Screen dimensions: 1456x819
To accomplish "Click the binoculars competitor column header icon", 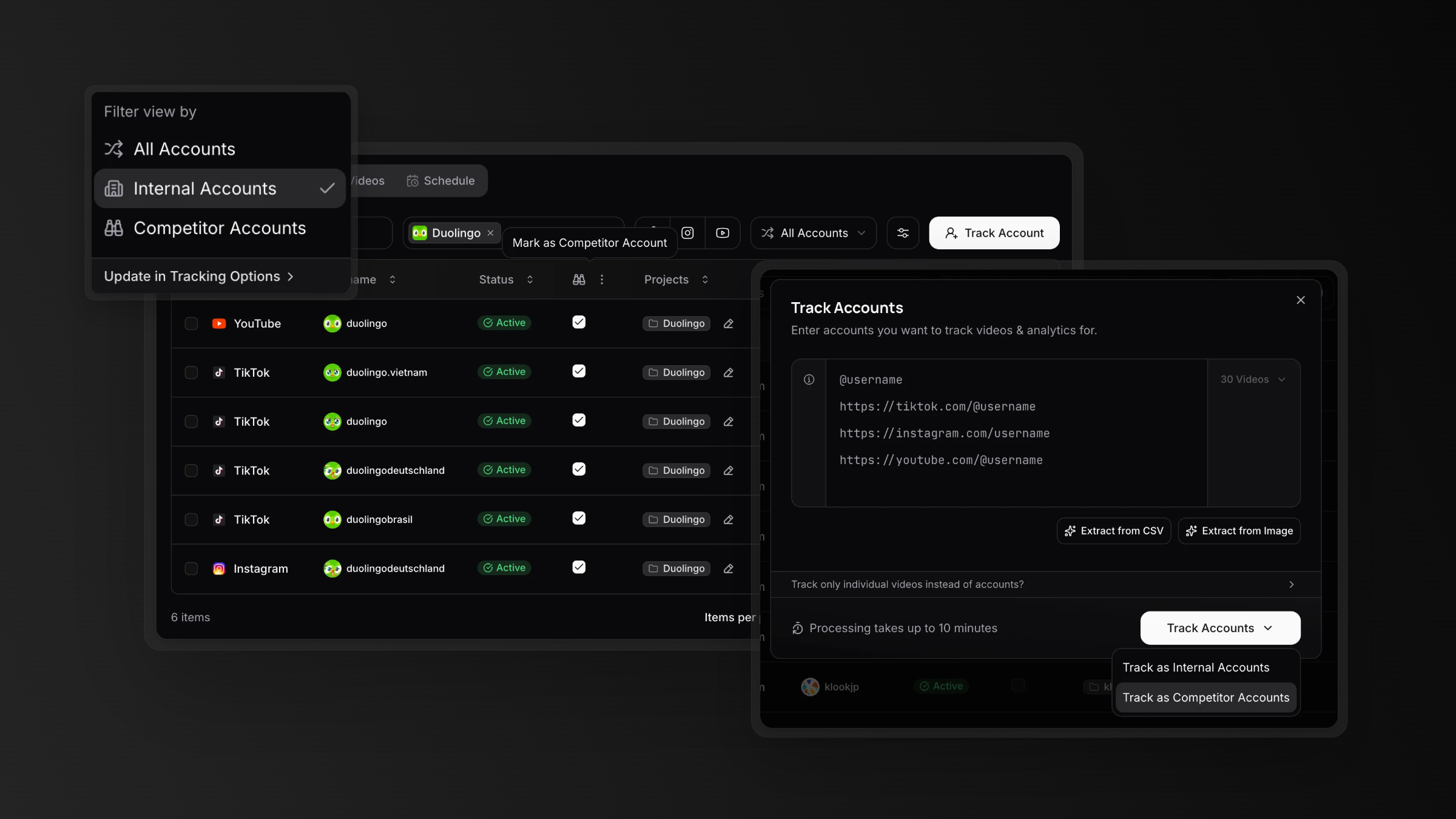I will point(578,280).
